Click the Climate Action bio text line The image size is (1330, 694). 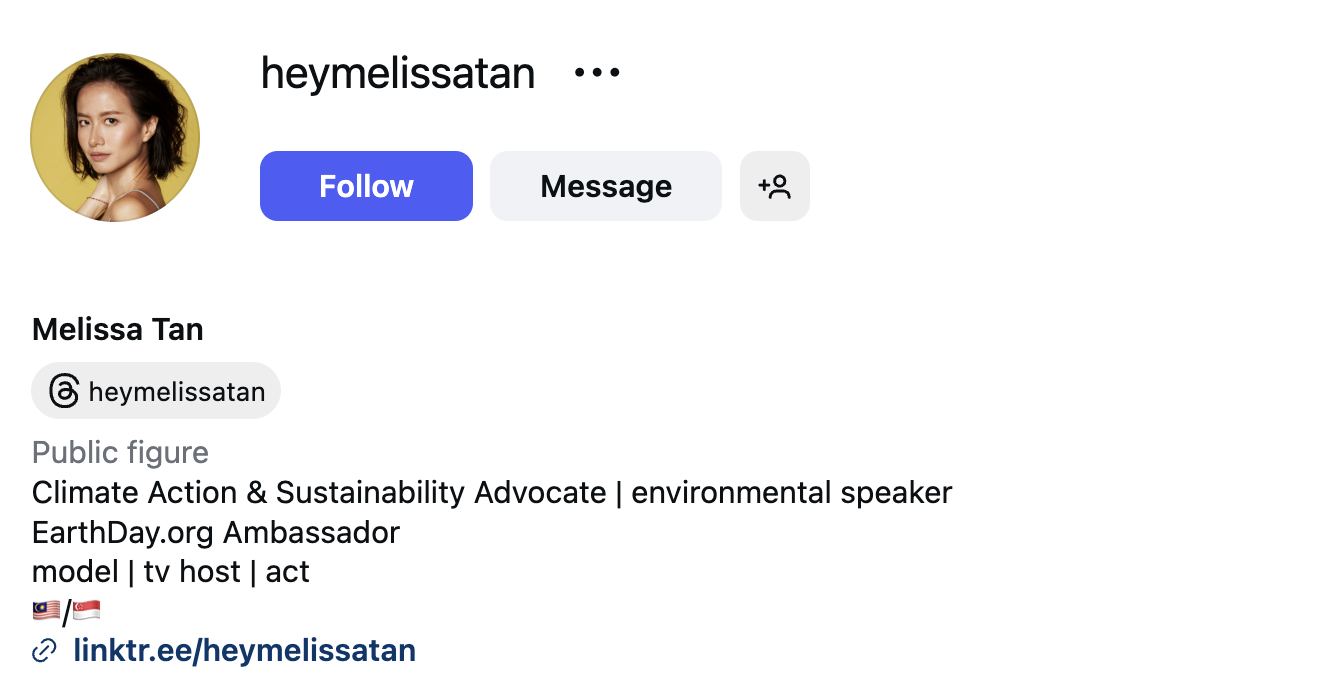(492, 492)
